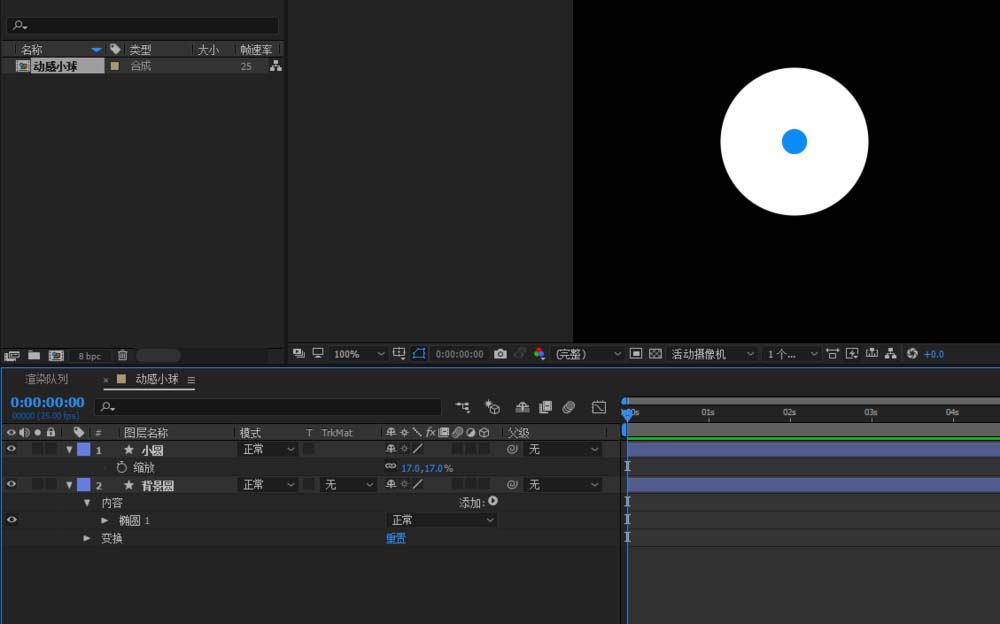Viewport: 1000px width, 624px height.
Task: Expand the 椭圆 1 shape group
Action: point(105,520)
